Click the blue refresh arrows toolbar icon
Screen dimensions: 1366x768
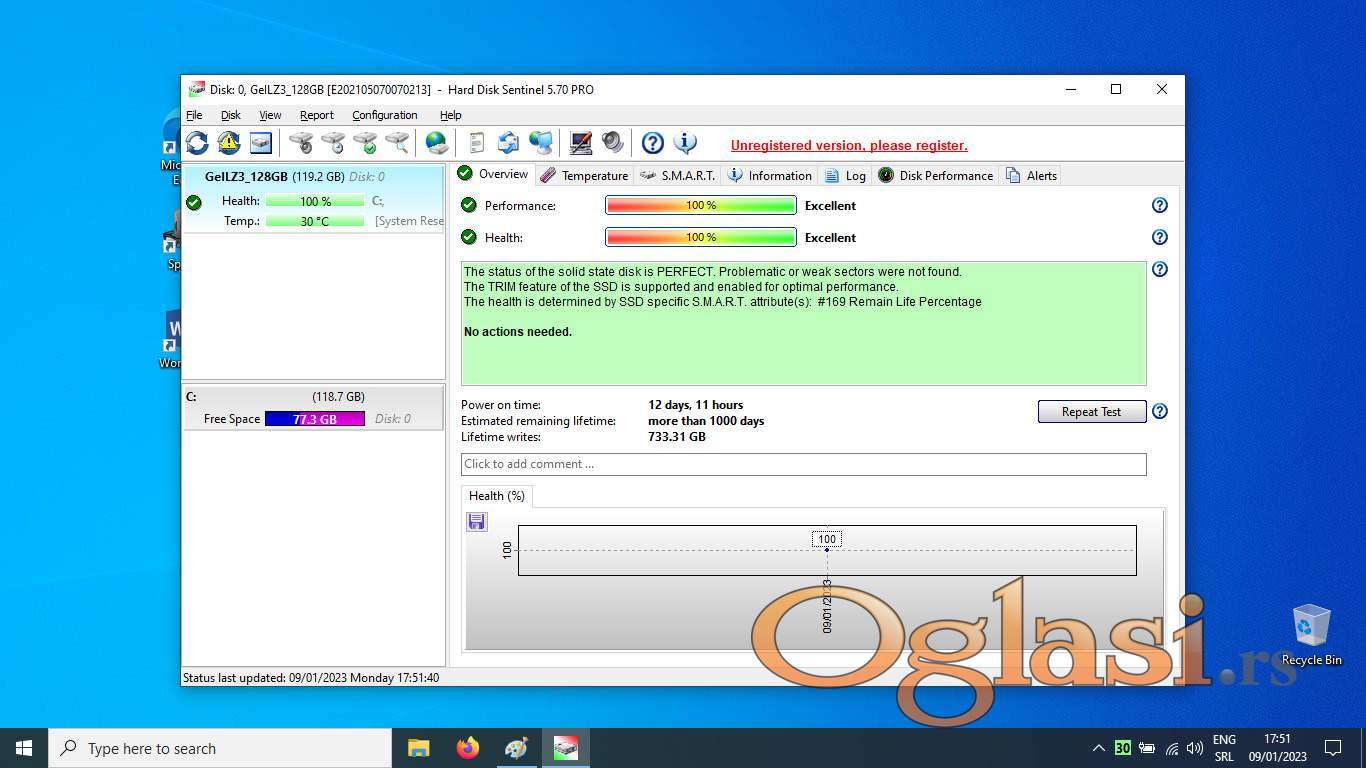coord(197,143)
